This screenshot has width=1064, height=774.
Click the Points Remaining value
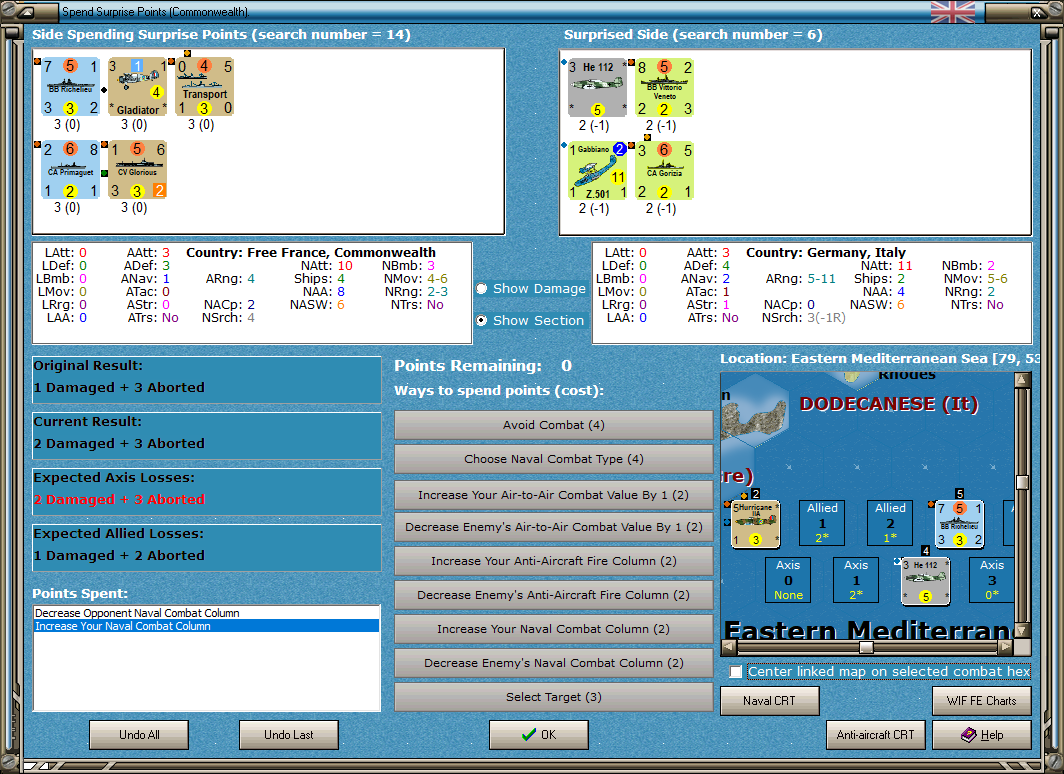tap(567, 366)
